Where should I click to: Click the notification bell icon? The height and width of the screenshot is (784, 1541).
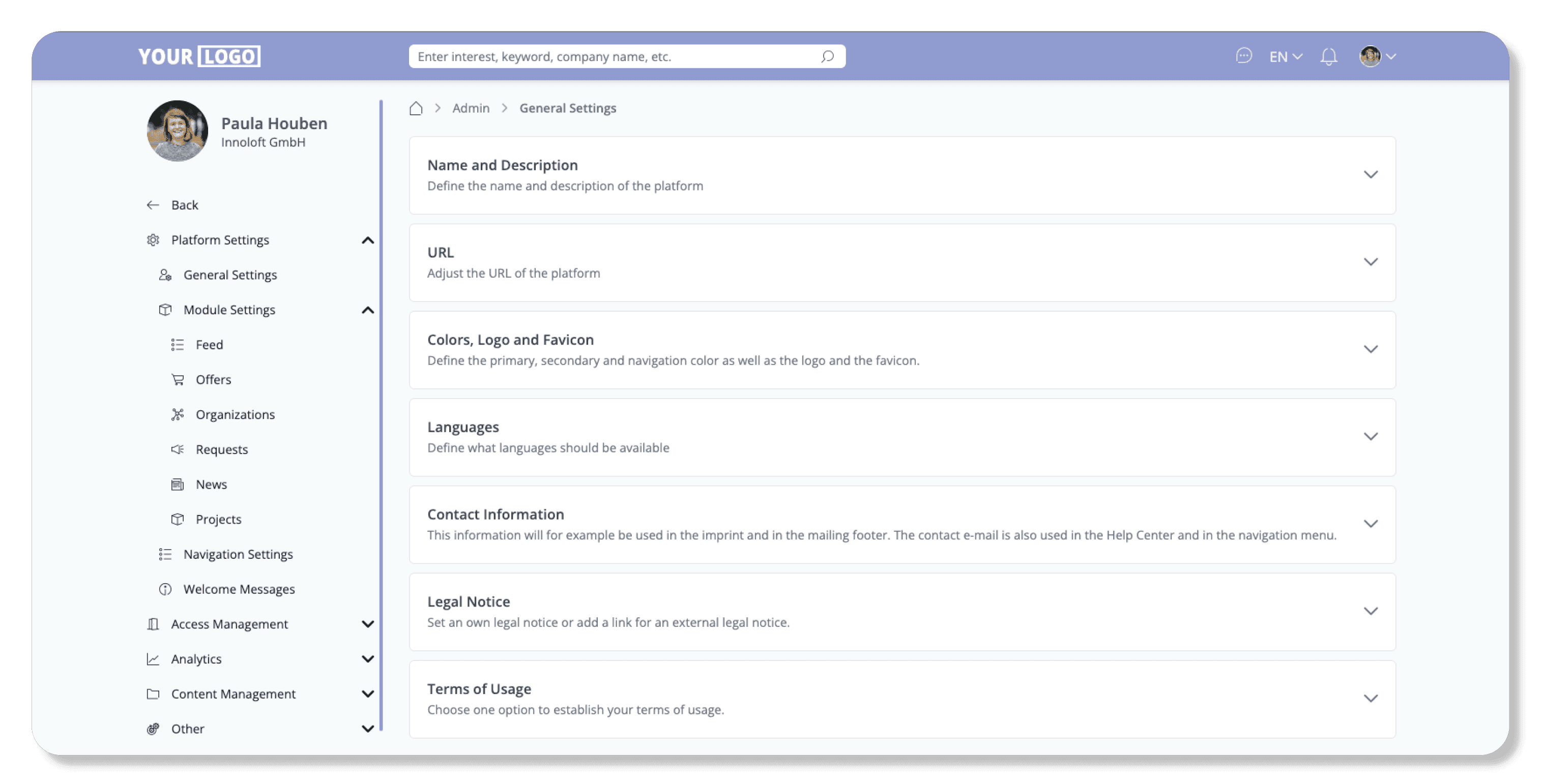pyautogui.click(x=1329, y=57)
